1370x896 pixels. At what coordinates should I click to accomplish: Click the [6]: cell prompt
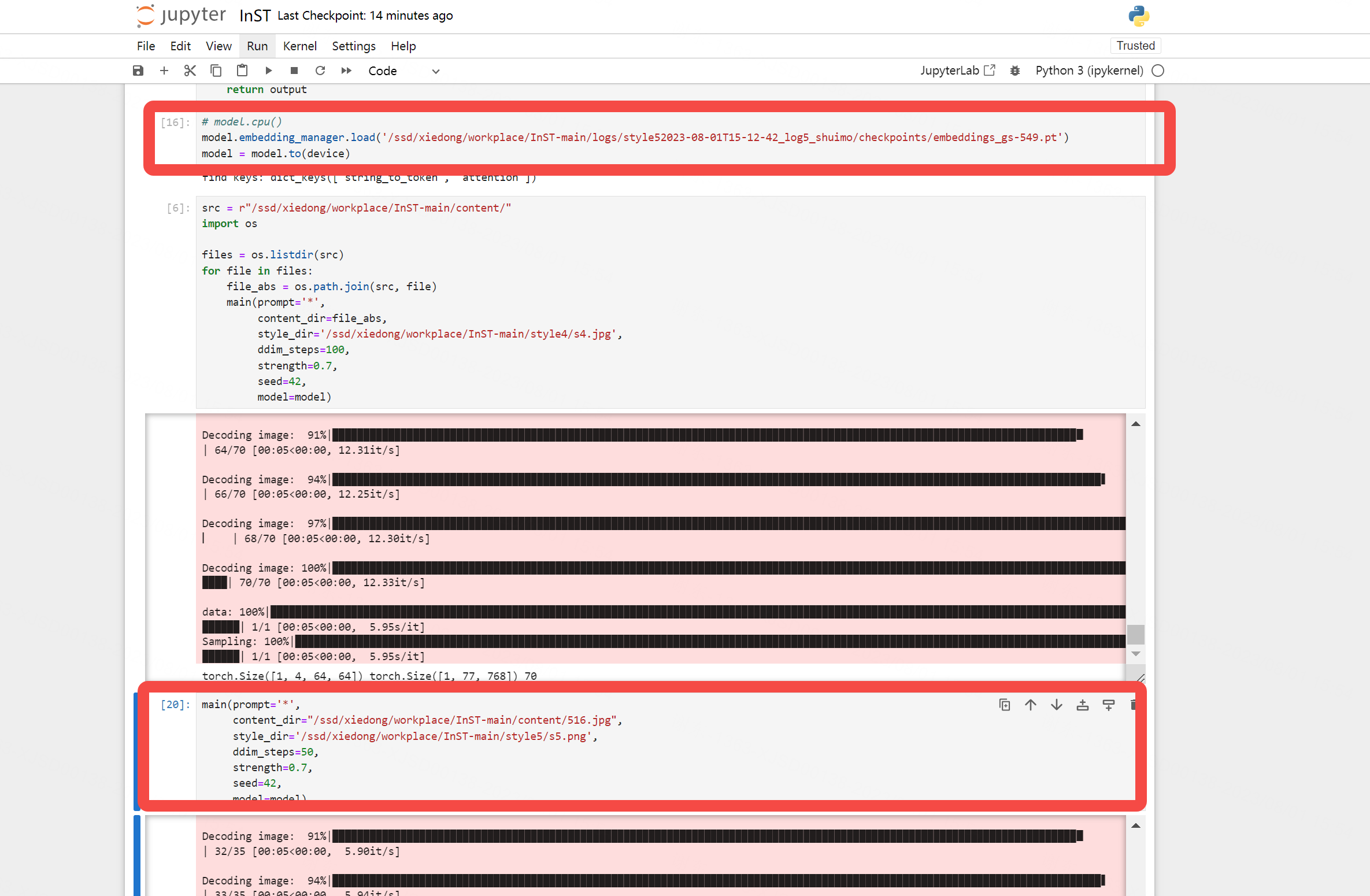coord(178,208)
